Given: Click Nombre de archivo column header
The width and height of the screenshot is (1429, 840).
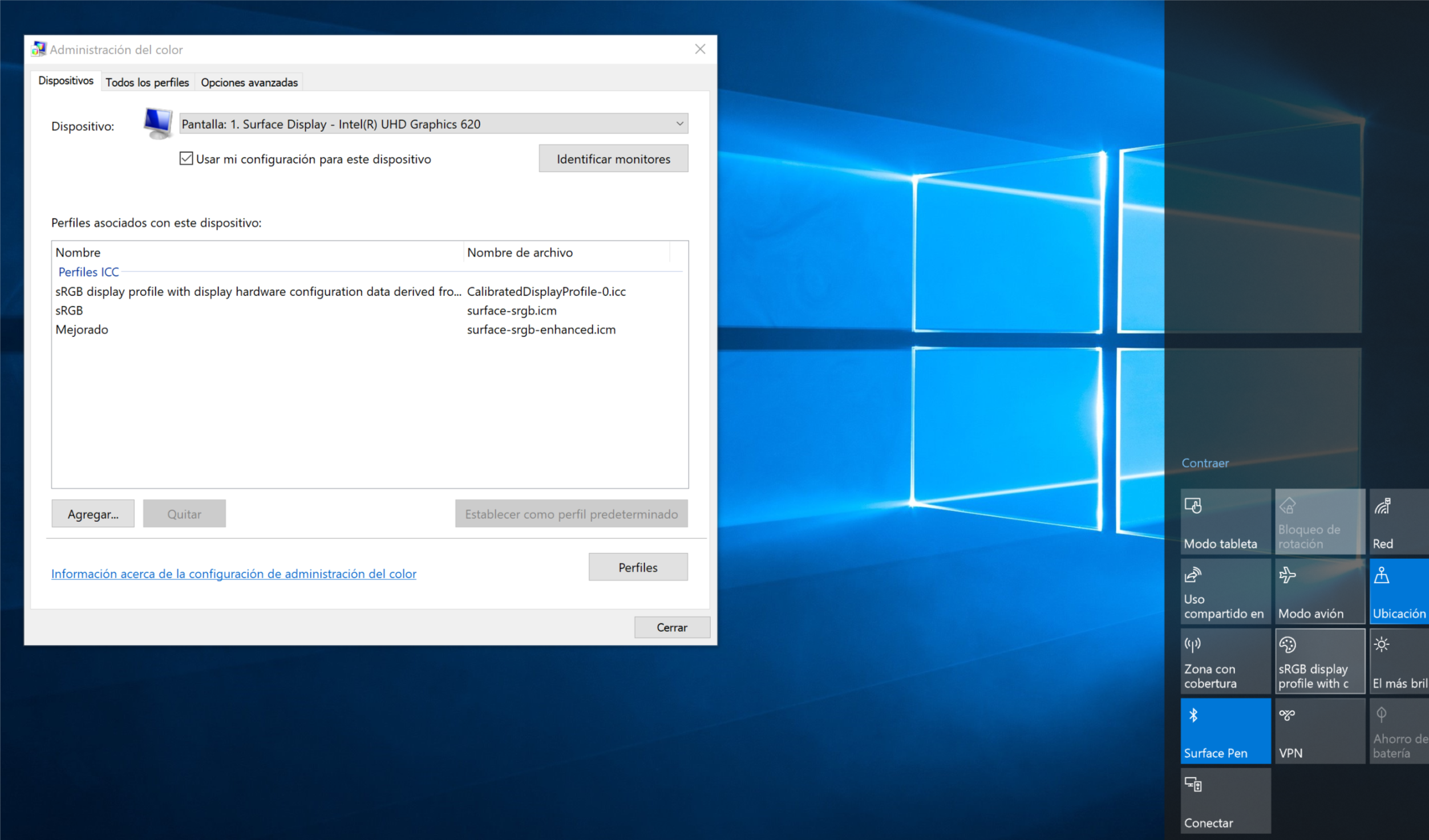Looking at the screenshot, I should (x=566, y=252).
